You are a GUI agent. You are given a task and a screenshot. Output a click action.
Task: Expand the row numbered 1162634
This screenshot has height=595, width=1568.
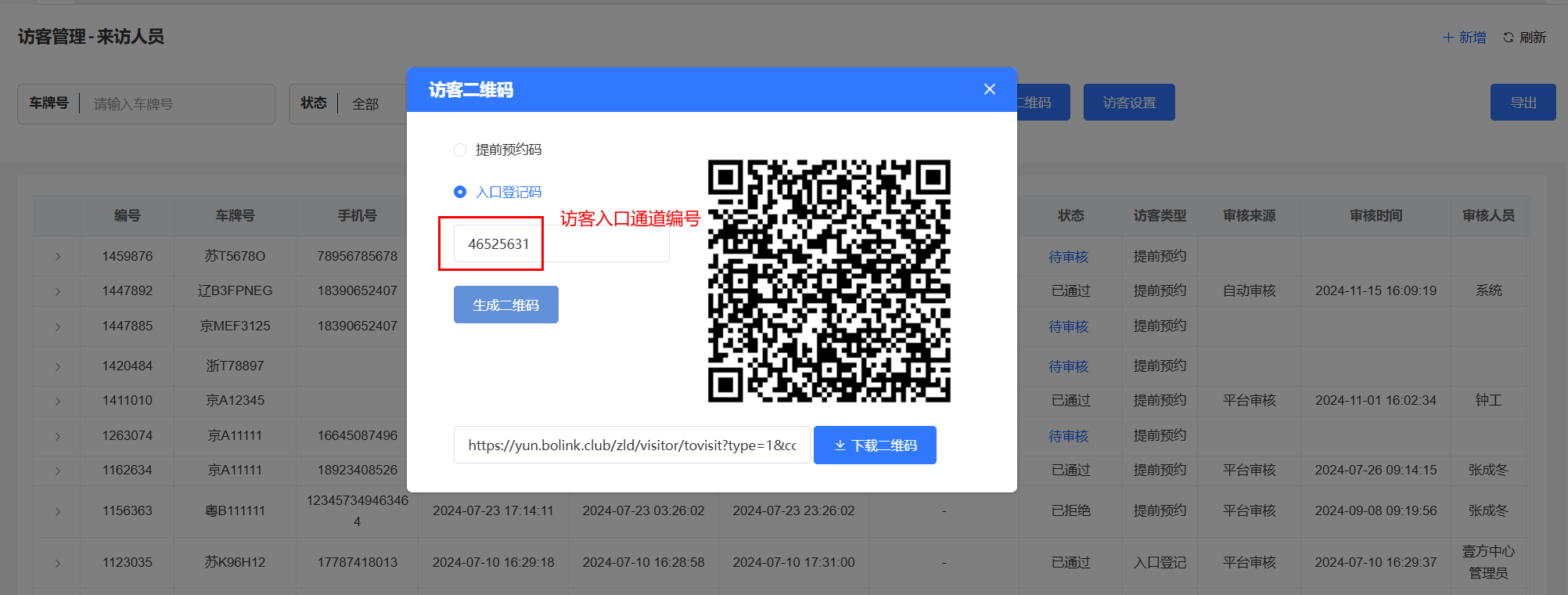[x=57, y=471]
